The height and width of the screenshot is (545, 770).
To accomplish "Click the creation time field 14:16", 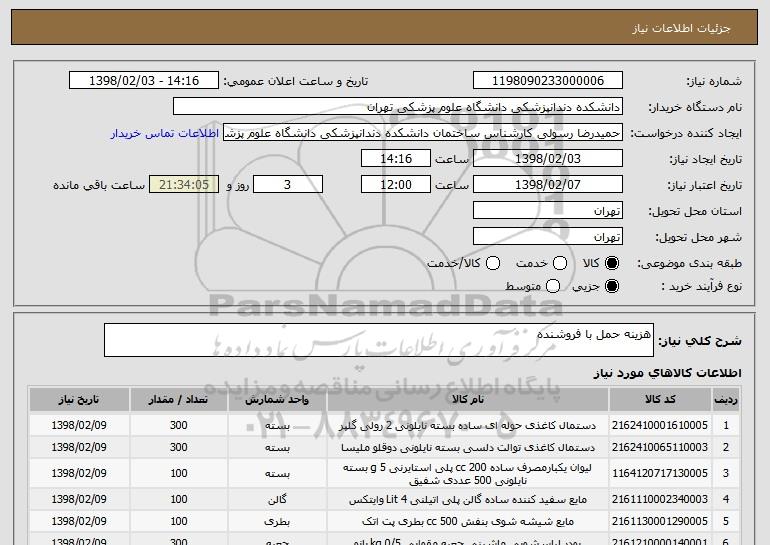I will click(x=396, y=159).
